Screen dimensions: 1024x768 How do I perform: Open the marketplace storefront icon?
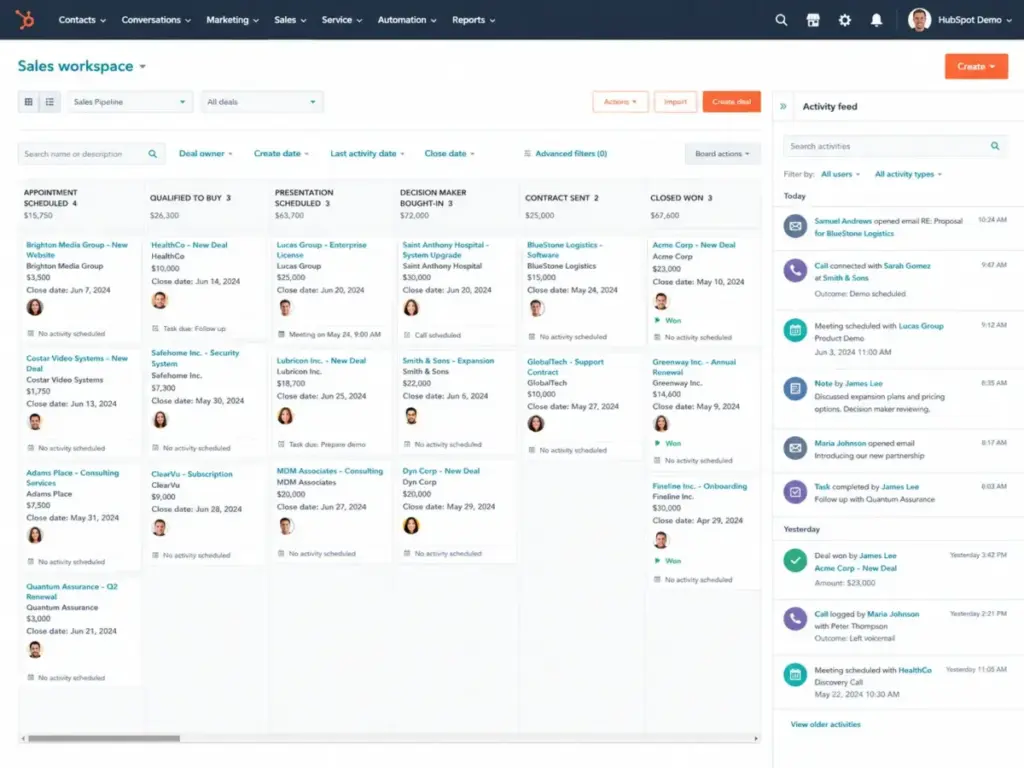coord(813,20)
